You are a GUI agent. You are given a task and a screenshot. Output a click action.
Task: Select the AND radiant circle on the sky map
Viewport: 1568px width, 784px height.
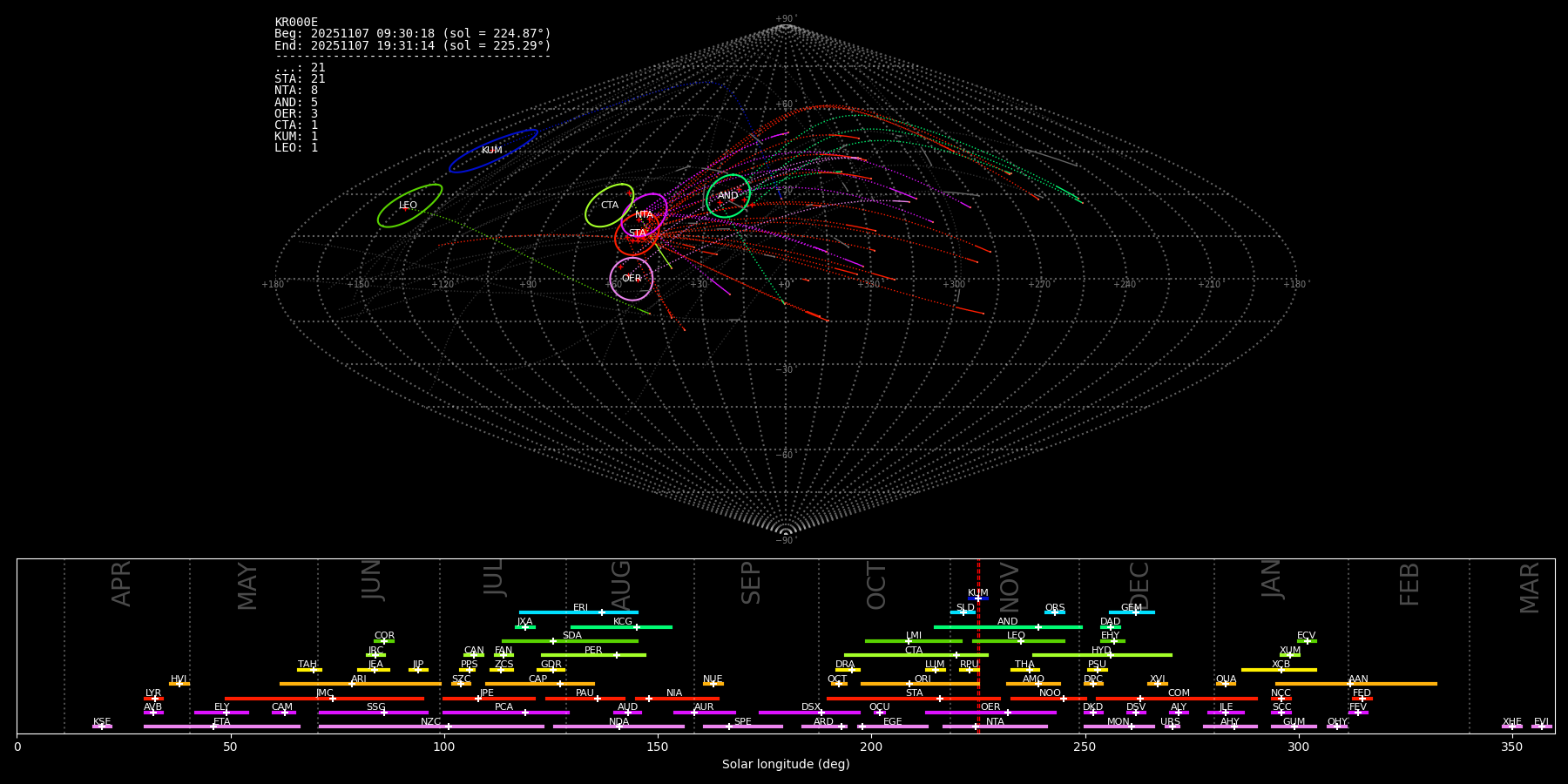pos(728,196)
